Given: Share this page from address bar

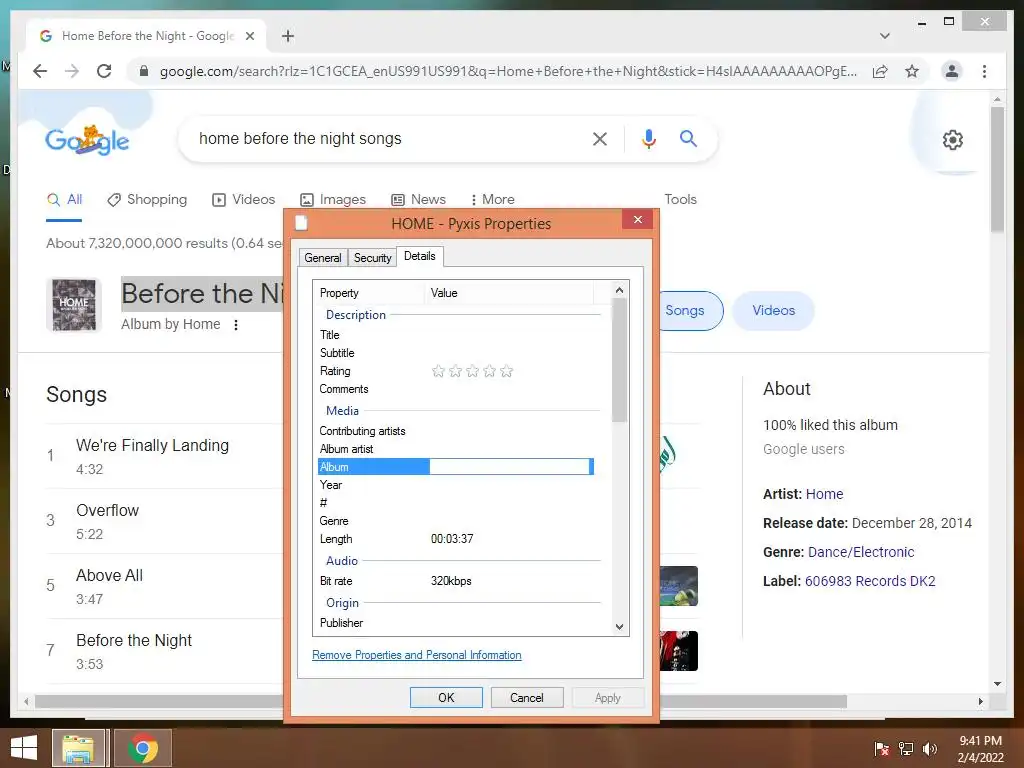Looking at the screenshot, I should pos(880,71).
